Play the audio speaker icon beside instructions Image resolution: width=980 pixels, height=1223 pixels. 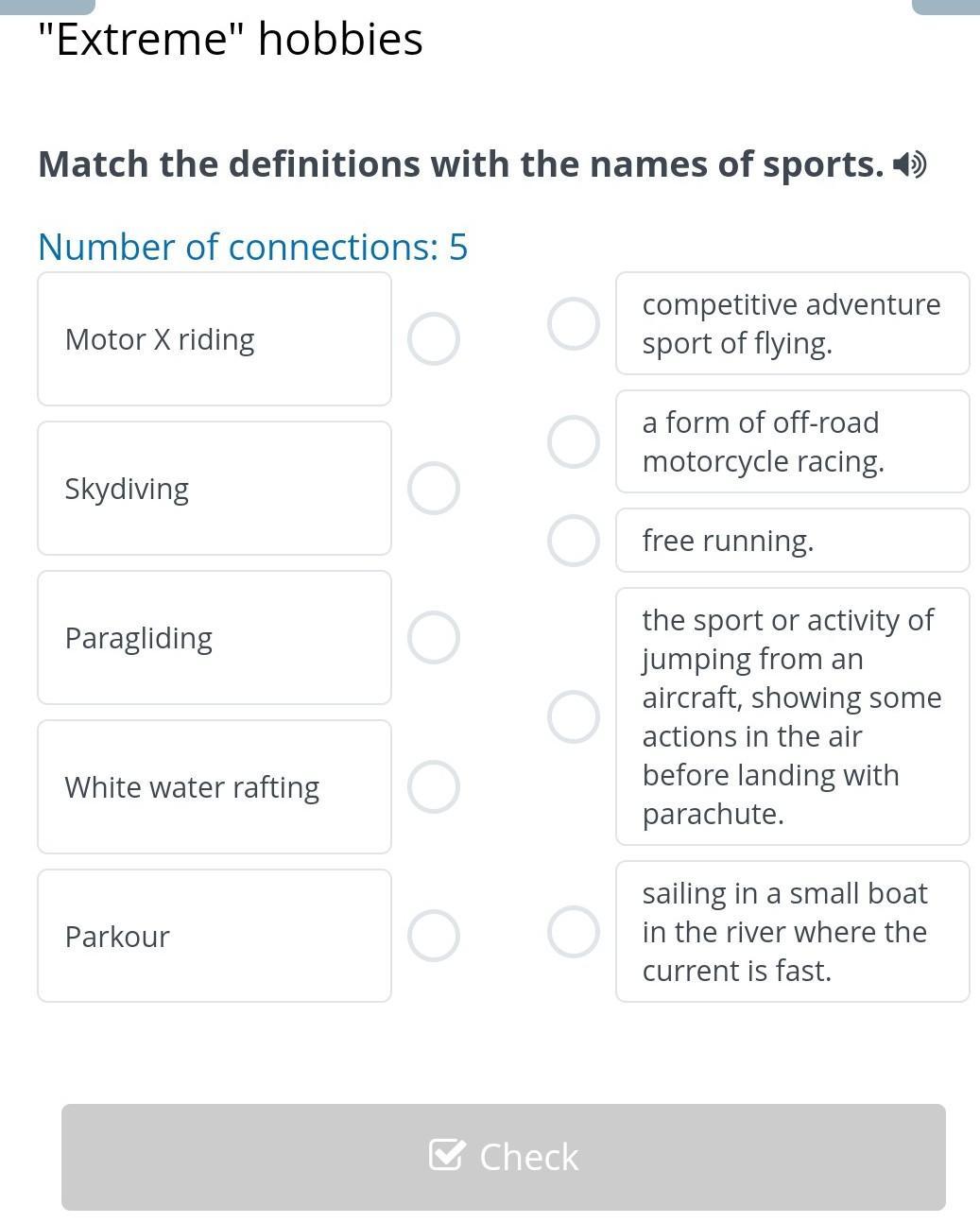910,165
